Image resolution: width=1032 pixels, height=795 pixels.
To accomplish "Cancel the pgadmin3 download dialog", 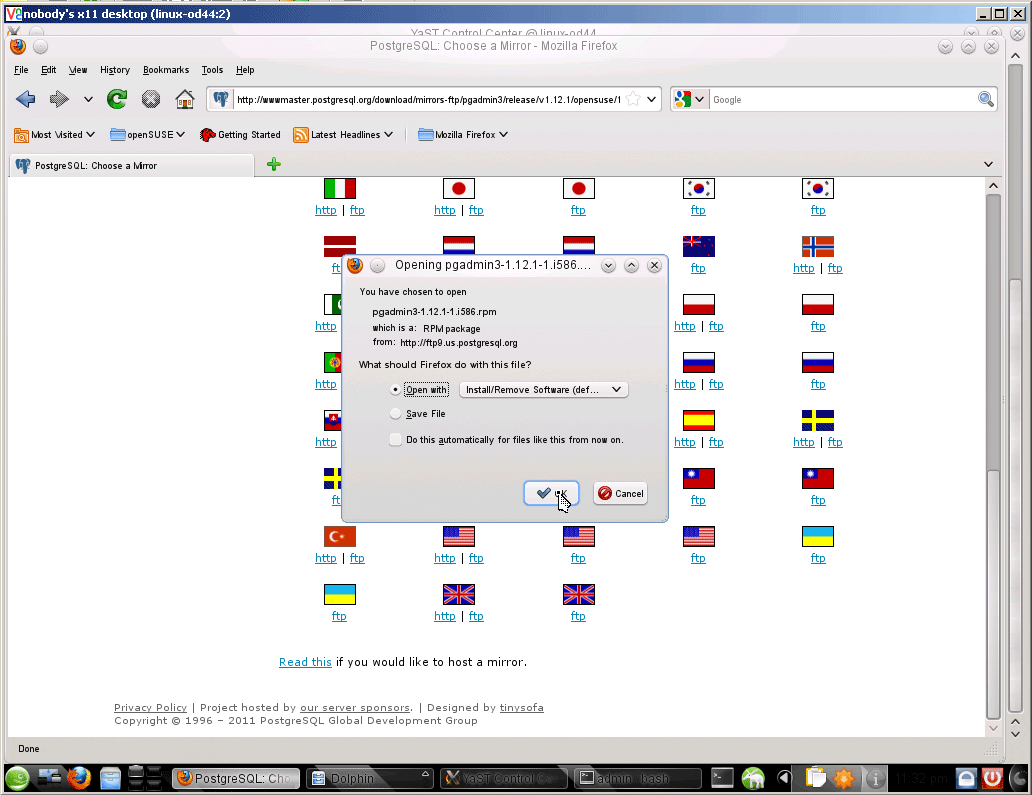I will click(621, 494).
